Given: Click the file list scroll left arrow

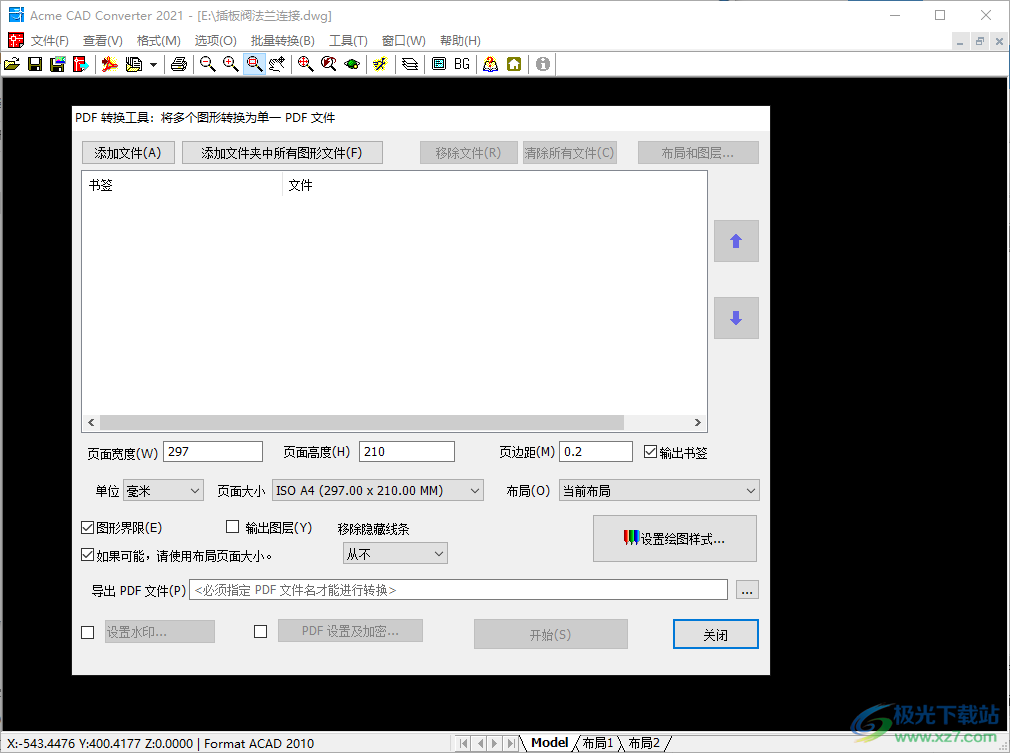Looking at the screenshot, I should coord(91,423).
